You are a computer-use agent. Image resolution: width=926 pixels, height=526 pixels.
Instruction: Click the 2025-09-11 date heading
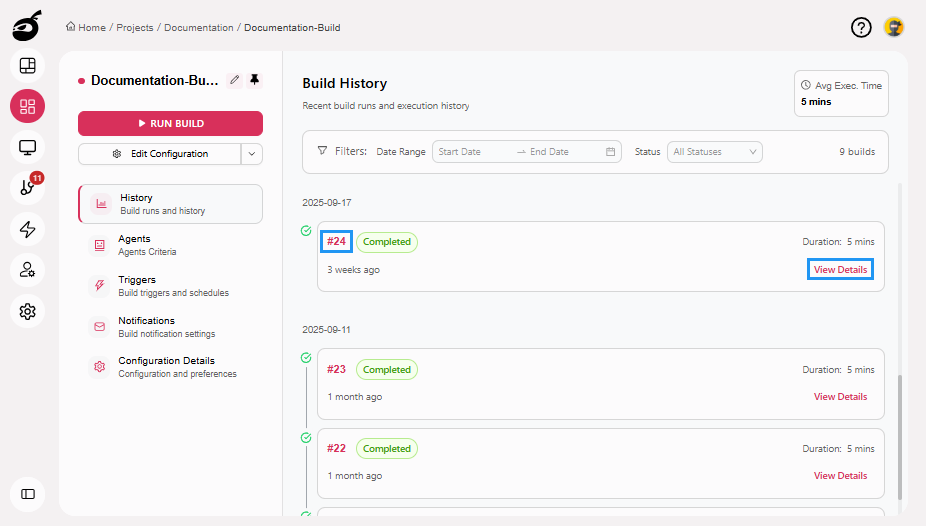[327, 329]
